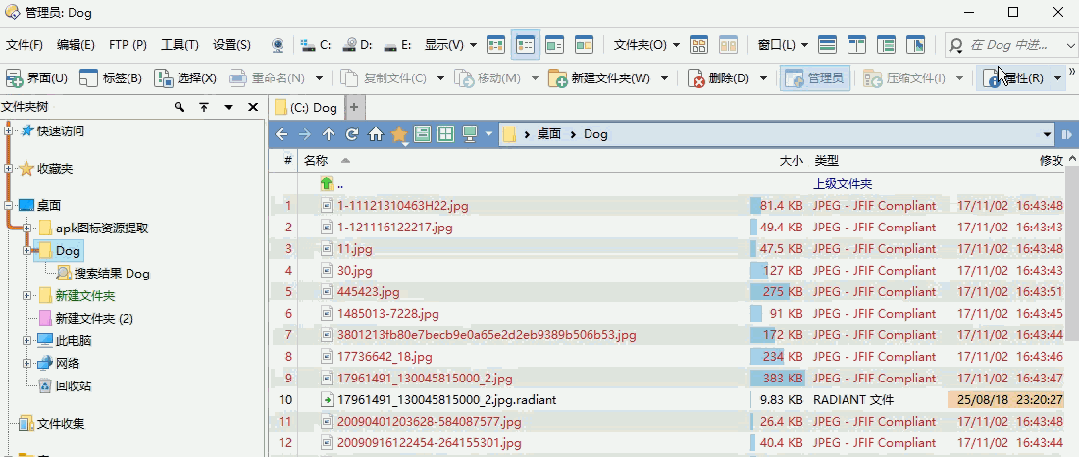Screen dimensions: 1079x457
Task: Open drive C: from the toolbar
Action: coord(317,45)
